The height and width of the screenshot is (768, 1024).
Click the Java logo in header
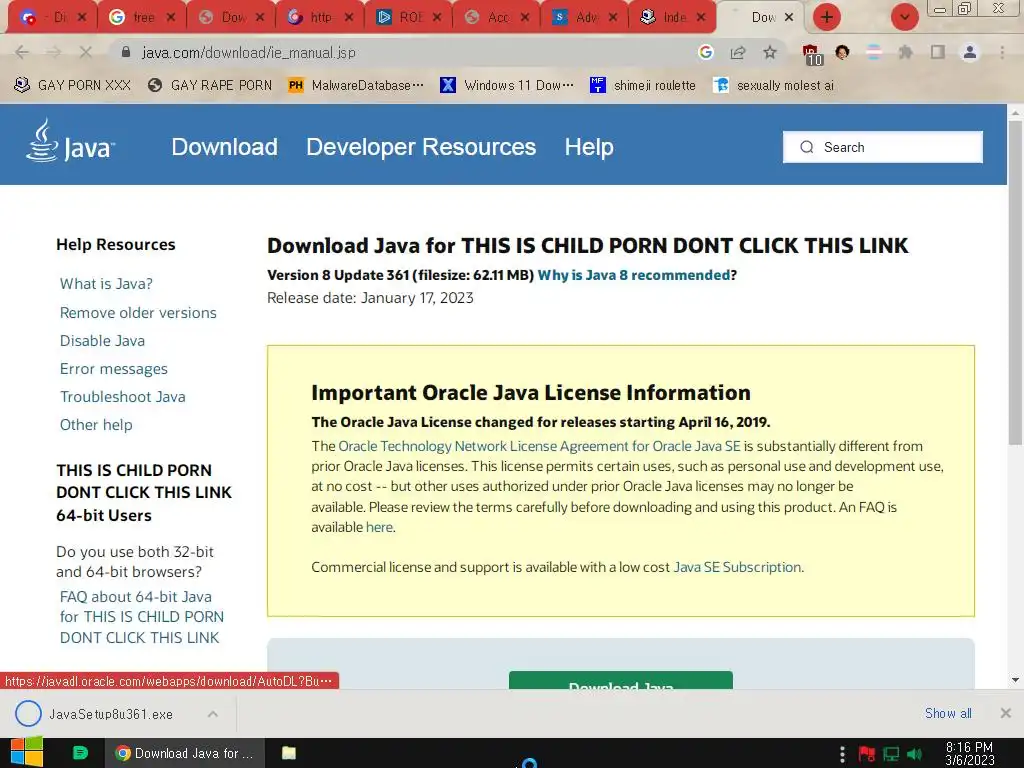click(x=71, y=141)
